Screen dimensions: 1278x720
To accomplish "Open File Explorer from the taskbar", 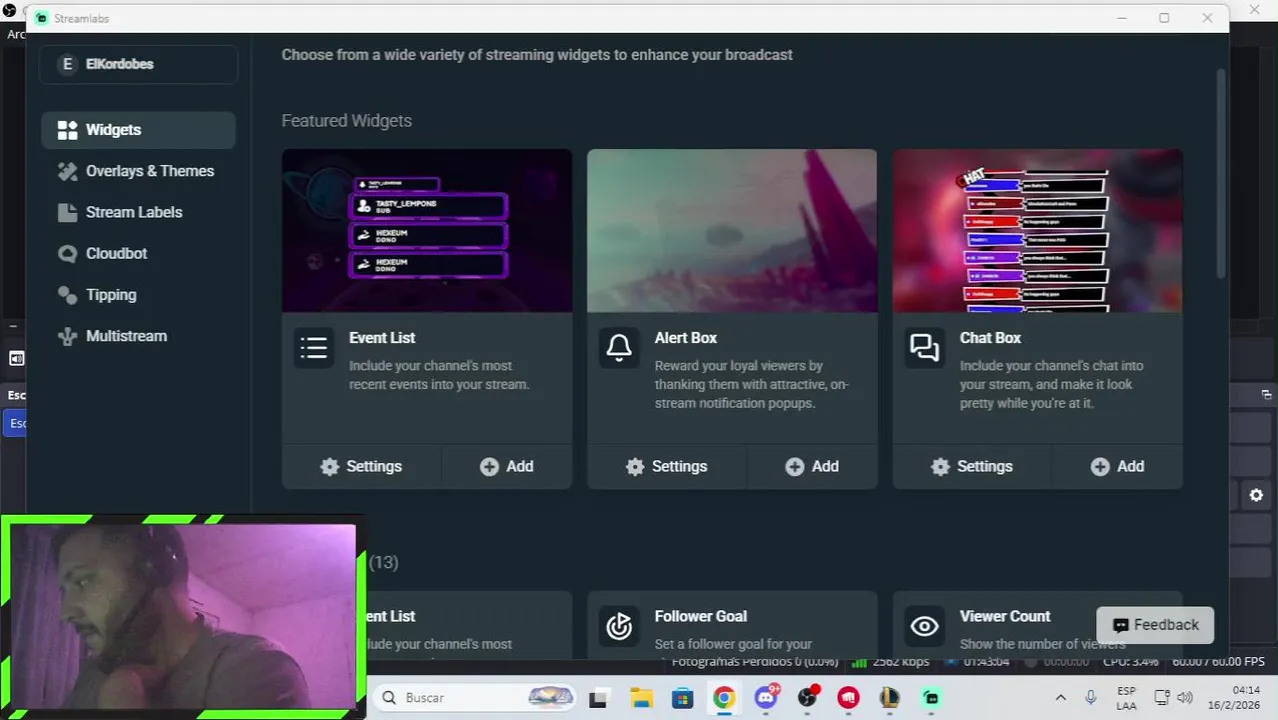I will click(x=641, y=698).
